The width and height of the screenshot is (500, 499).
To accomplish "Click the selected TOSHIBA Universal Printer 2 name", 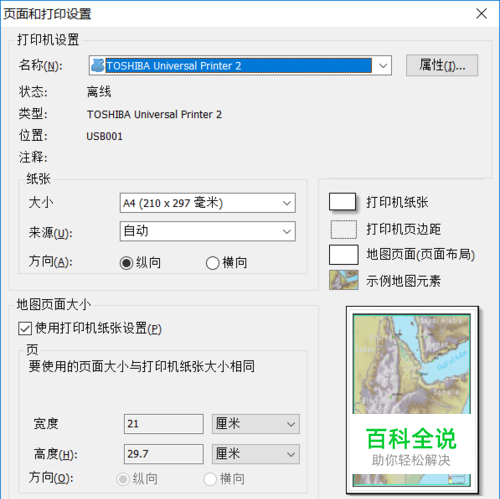I will point(239,65).
